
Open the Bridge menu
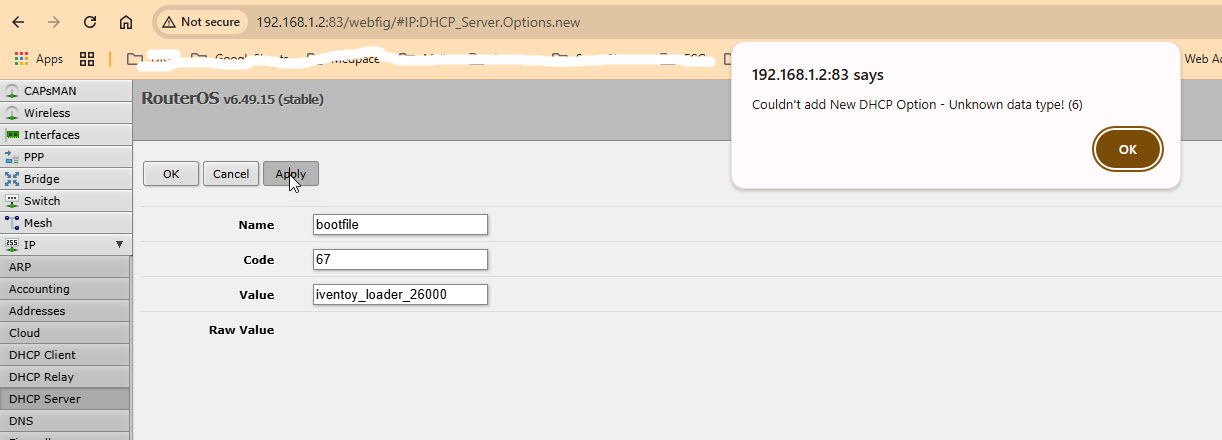click(65, 179)
